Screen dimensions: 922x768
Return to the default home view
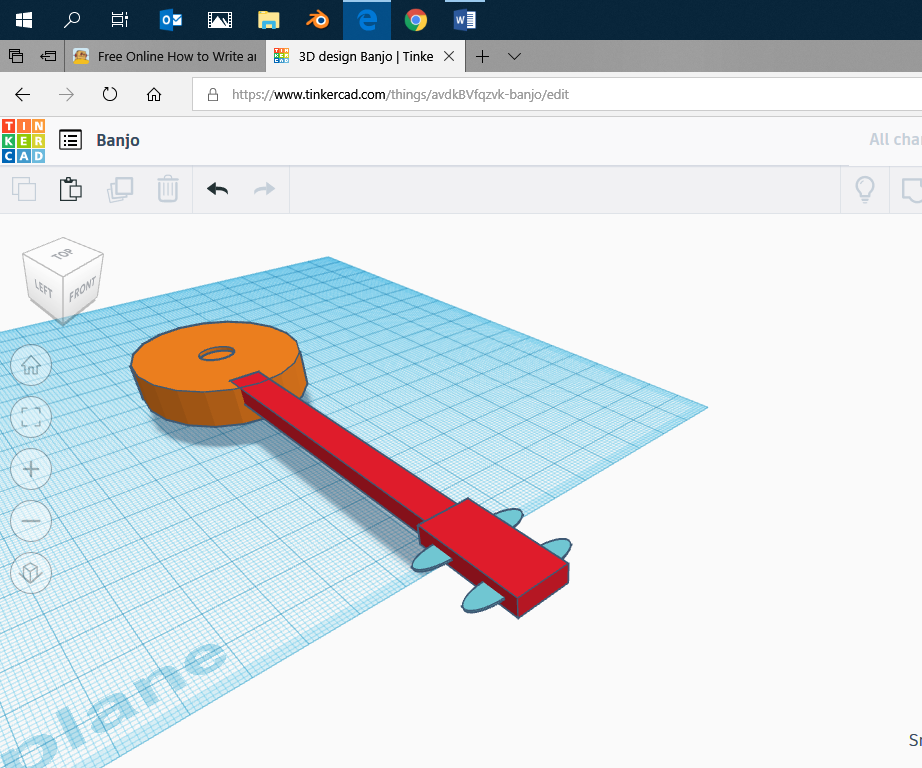pyautogui.click(x=31, y=365)
